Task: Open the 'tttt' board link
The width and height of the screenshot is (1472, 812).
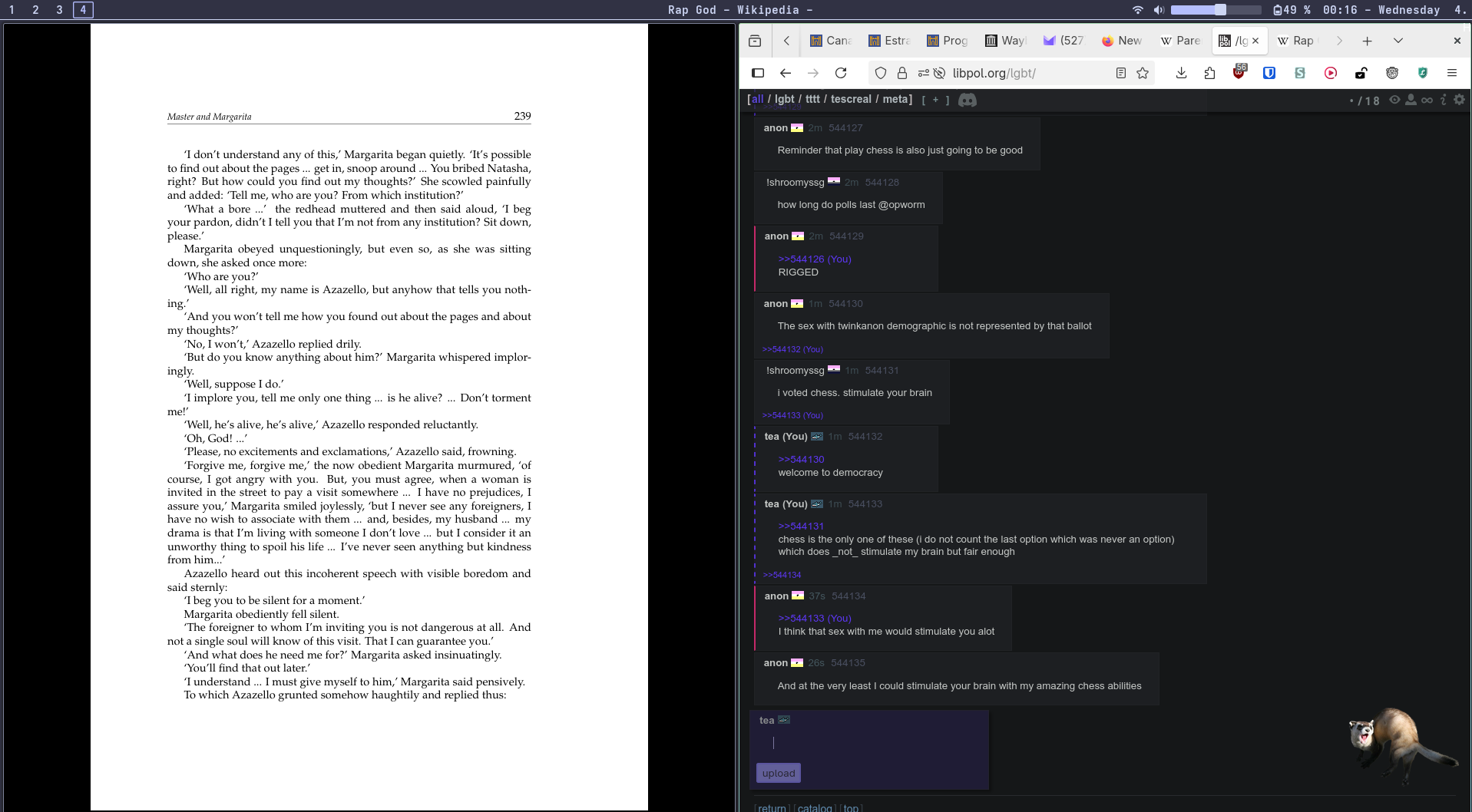Action: click(x=812, y=99)
